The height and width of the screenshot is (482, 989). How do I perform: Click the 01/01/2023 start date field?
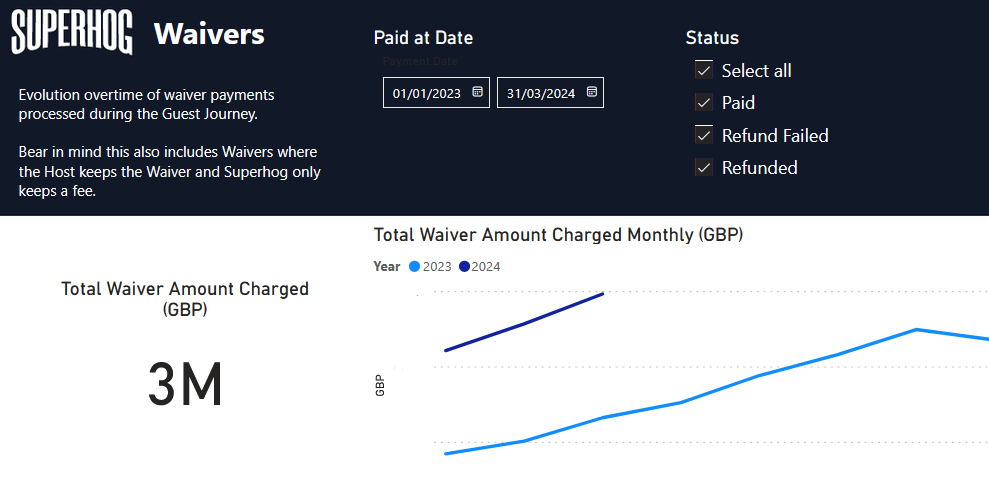tap(427, 93)
